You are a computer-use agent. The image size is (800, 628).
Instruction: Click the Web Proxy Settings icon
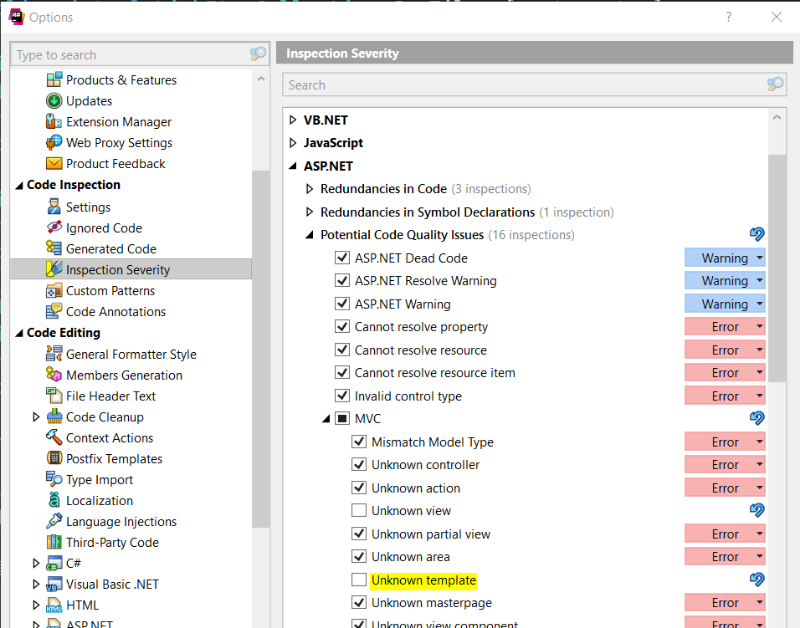pyautogui.click(x=55, y=143)
